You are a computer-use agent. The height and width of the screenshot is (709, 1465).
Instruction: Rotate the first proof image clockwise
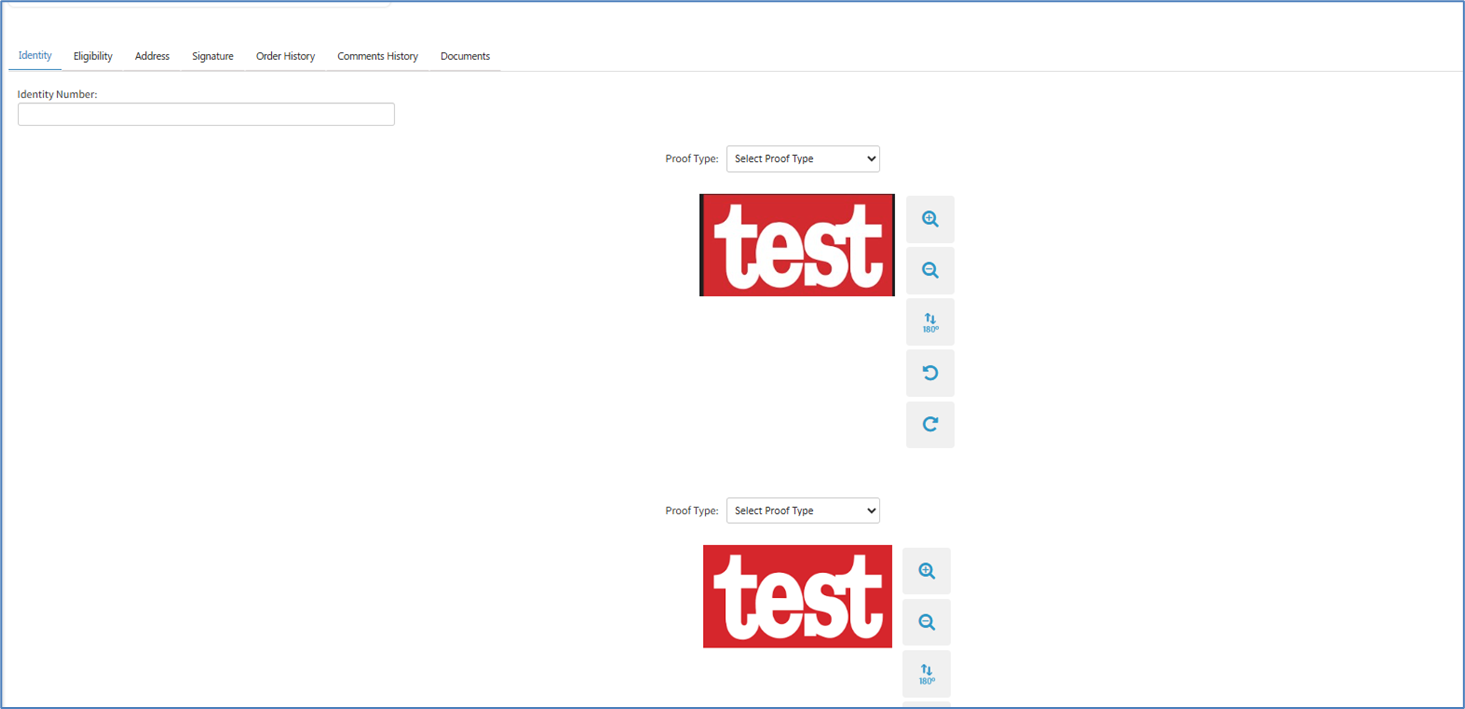pos(930,424)
